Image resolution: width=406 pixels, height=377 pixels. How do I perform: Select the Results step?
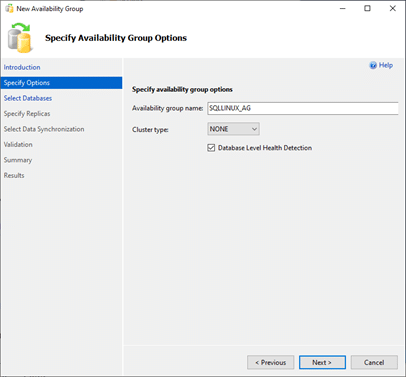click(x=14, y=175)
